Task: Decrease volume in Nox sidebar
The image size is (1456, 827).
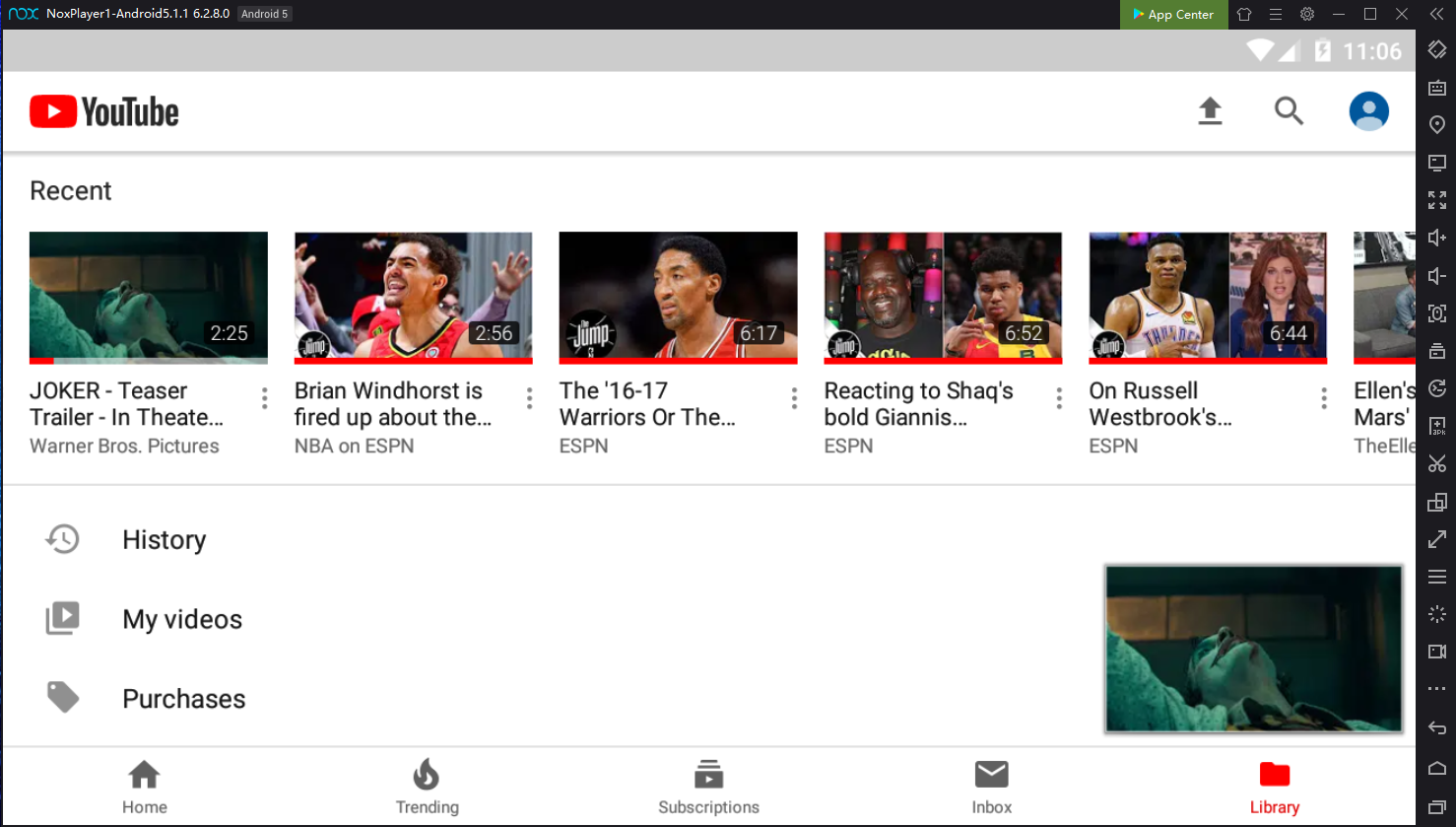Action: tap(1437, 276)
